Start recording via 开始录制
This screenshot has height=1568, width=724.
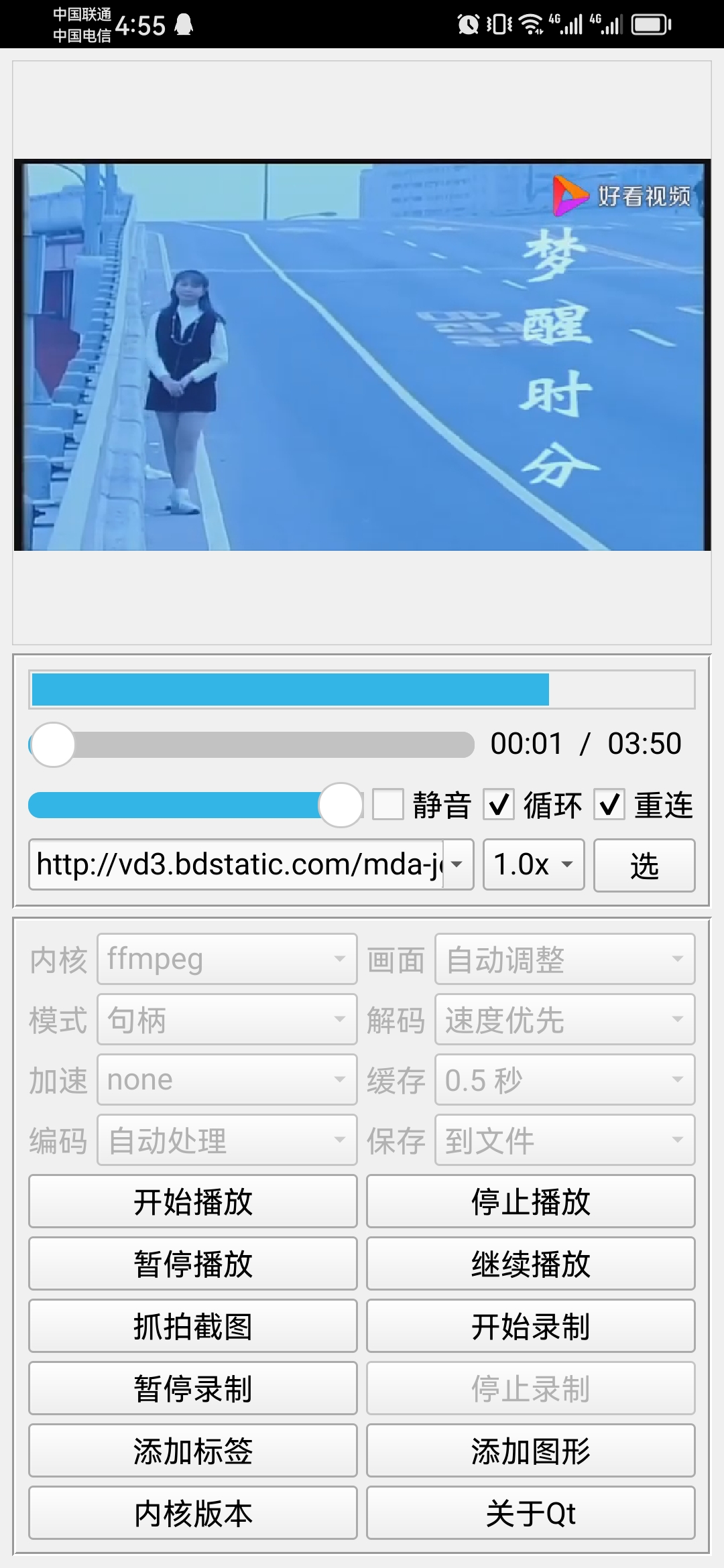click(x=530, y=1326)
